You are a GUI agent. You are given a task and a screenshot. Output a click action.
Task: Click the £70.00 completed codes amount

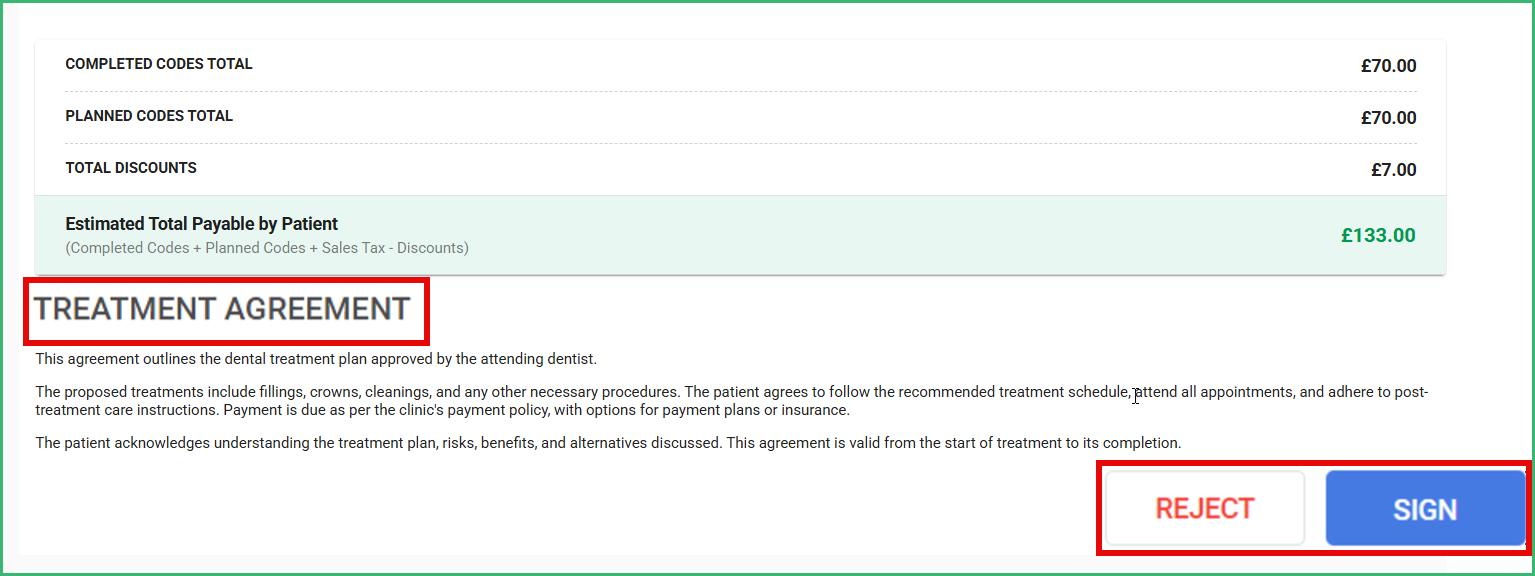[x=1388, y=65]
